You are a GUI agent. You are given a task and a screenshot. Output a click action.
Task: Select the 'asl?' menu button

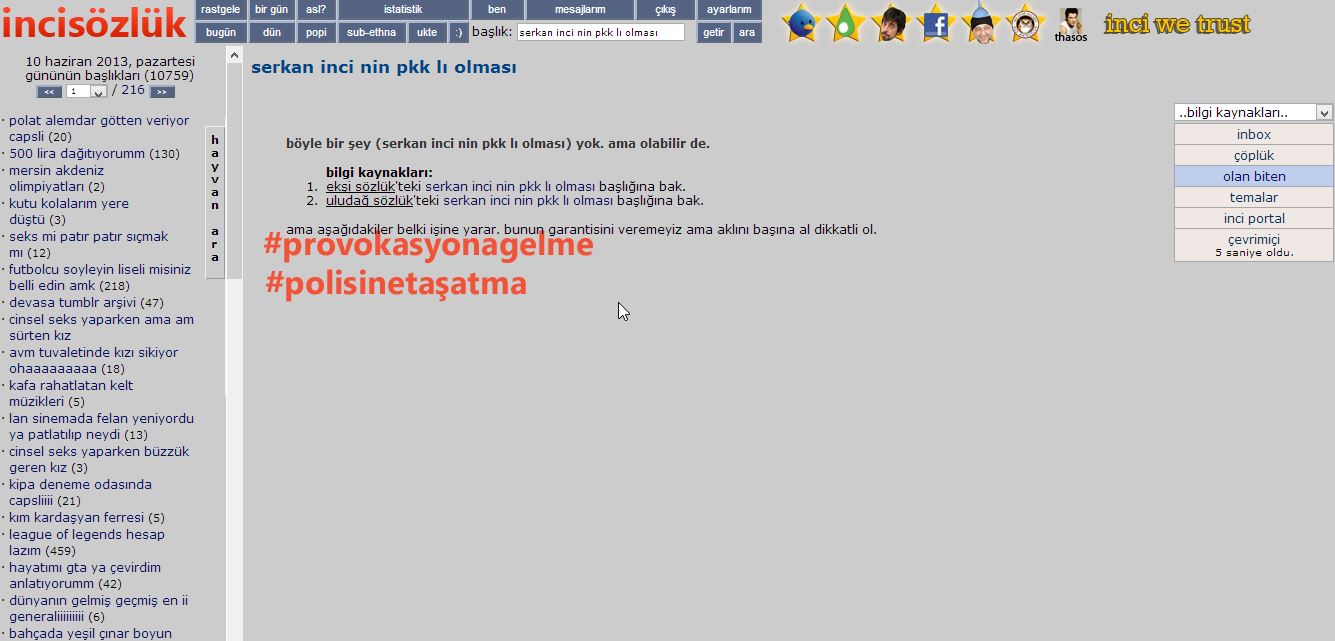pos(316,10)
